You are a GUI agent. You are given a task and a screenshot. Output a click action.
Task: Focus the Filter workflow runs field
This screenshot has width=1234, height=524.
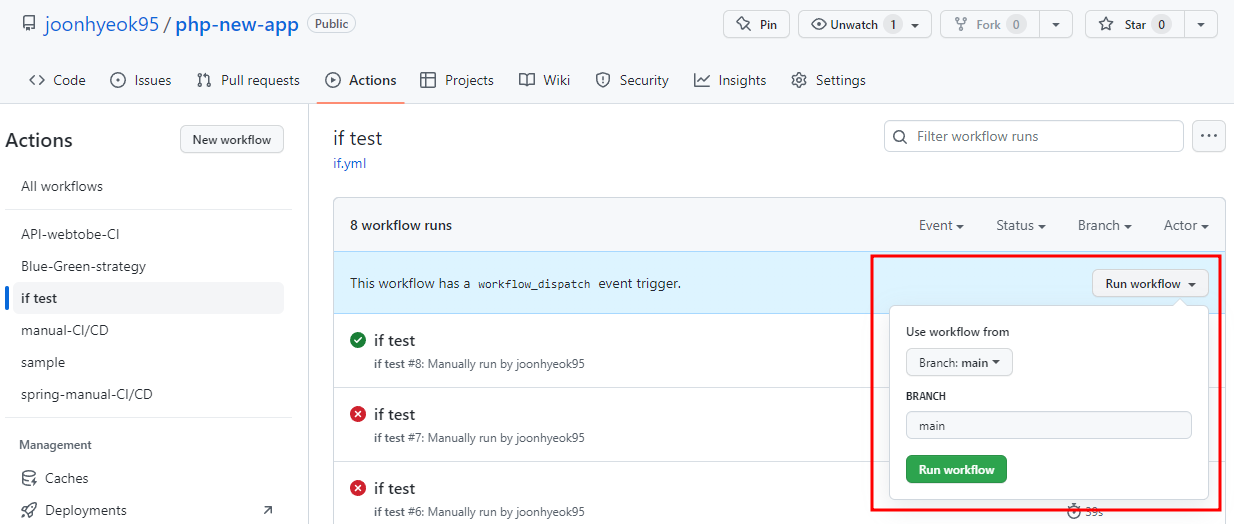coord(1034,136)
